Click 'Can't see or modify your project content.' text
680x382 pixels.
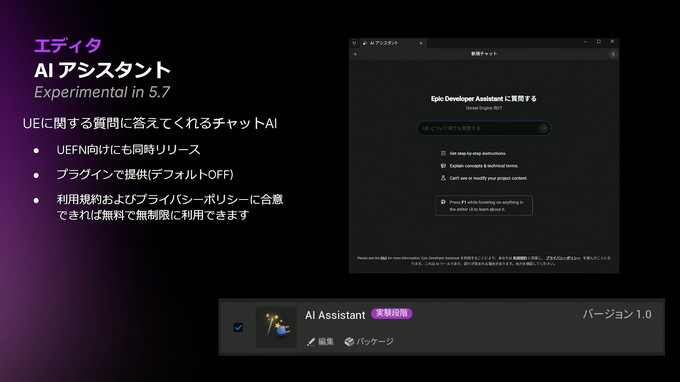[x=488, y=178]
